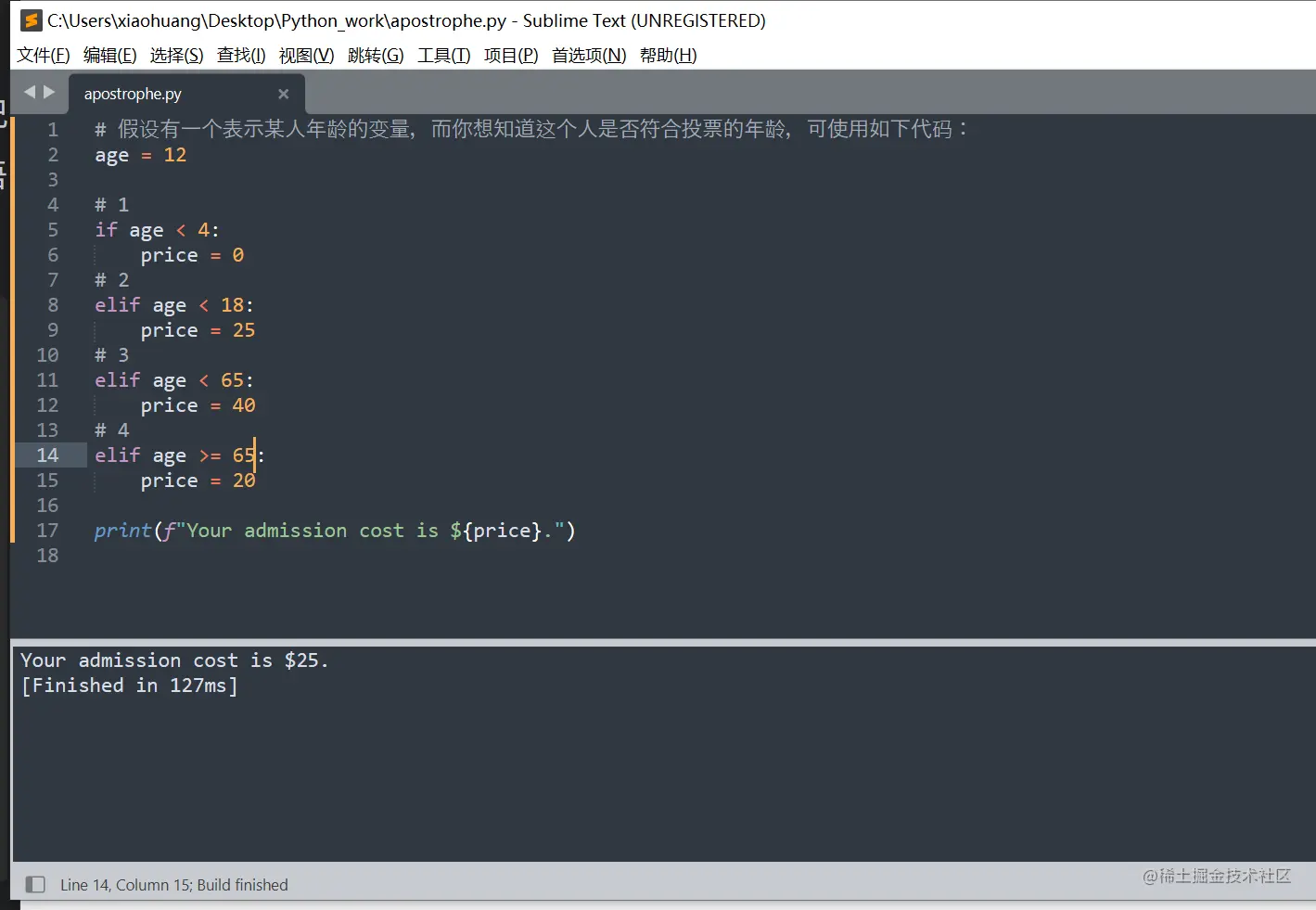Viewport: 1316px width, 910px height.
Task: Click line number 14 in gutter
Action: [47, 455]
